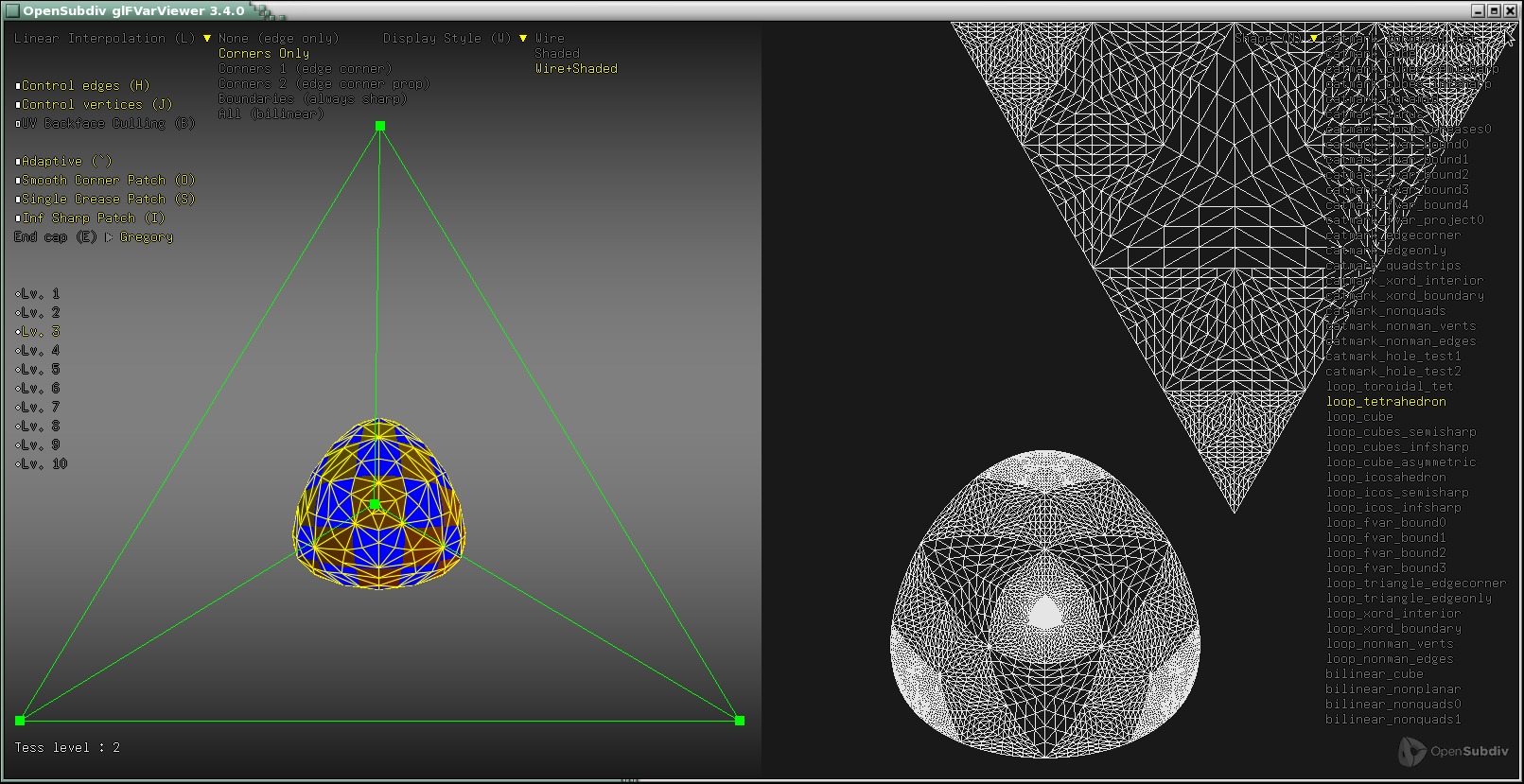Image resolution: width=1524 pixels, height=784 pixels.
Task: Click the shaded blue-orange subdivided mesh
Action: point(378,530)
